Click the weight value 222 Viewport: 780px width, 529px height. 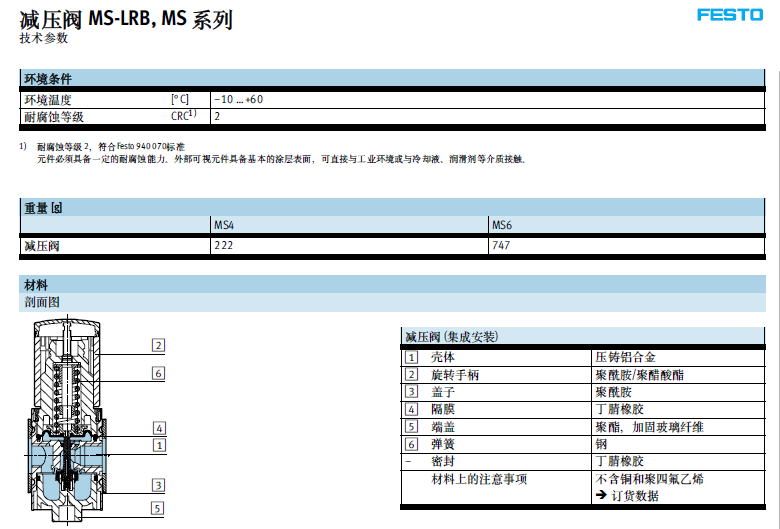pos(223,245)
